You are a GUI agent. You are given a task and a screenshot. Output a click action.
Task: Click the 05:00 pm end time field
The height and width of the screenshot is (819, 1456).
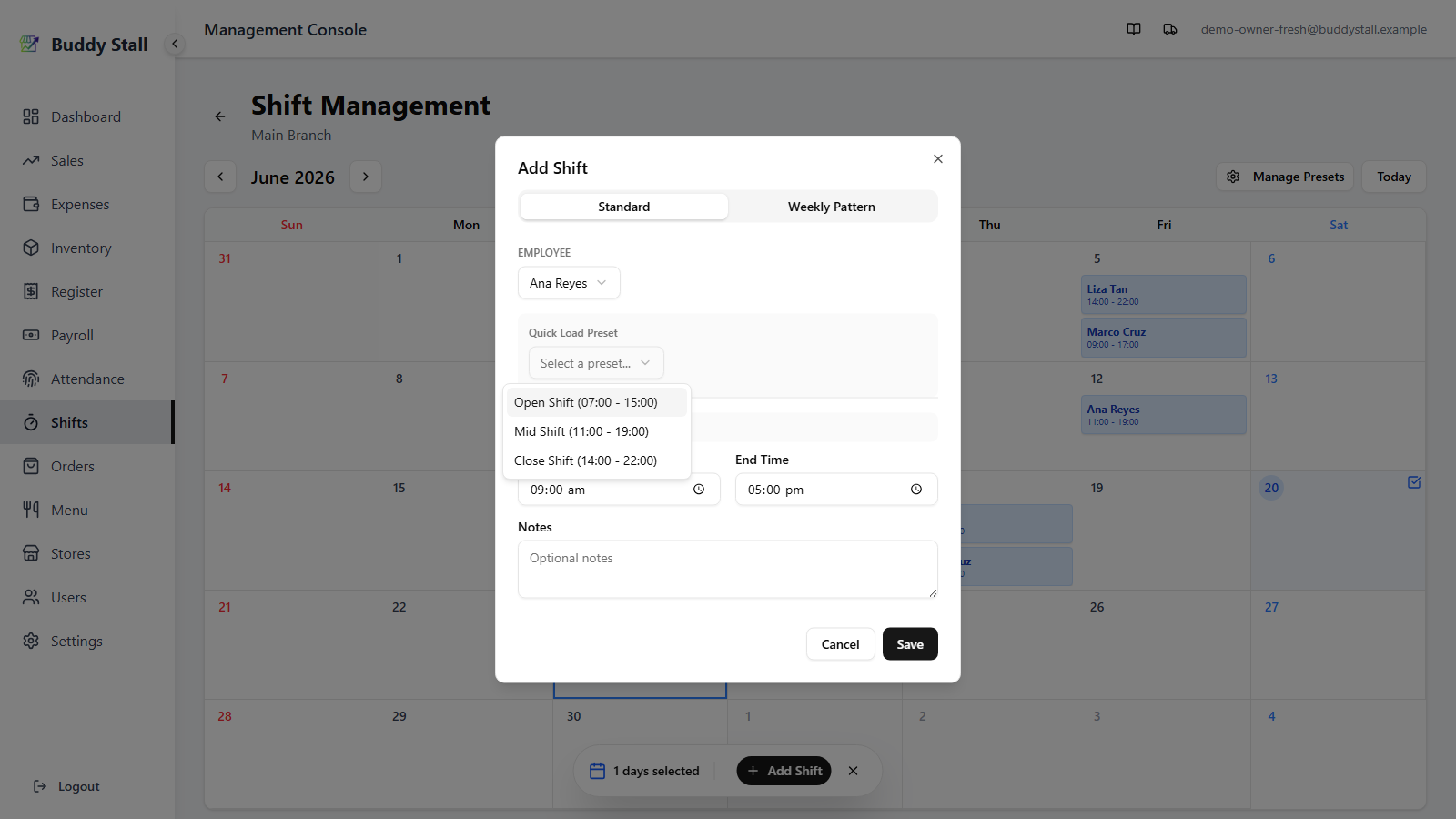[836, 490]
